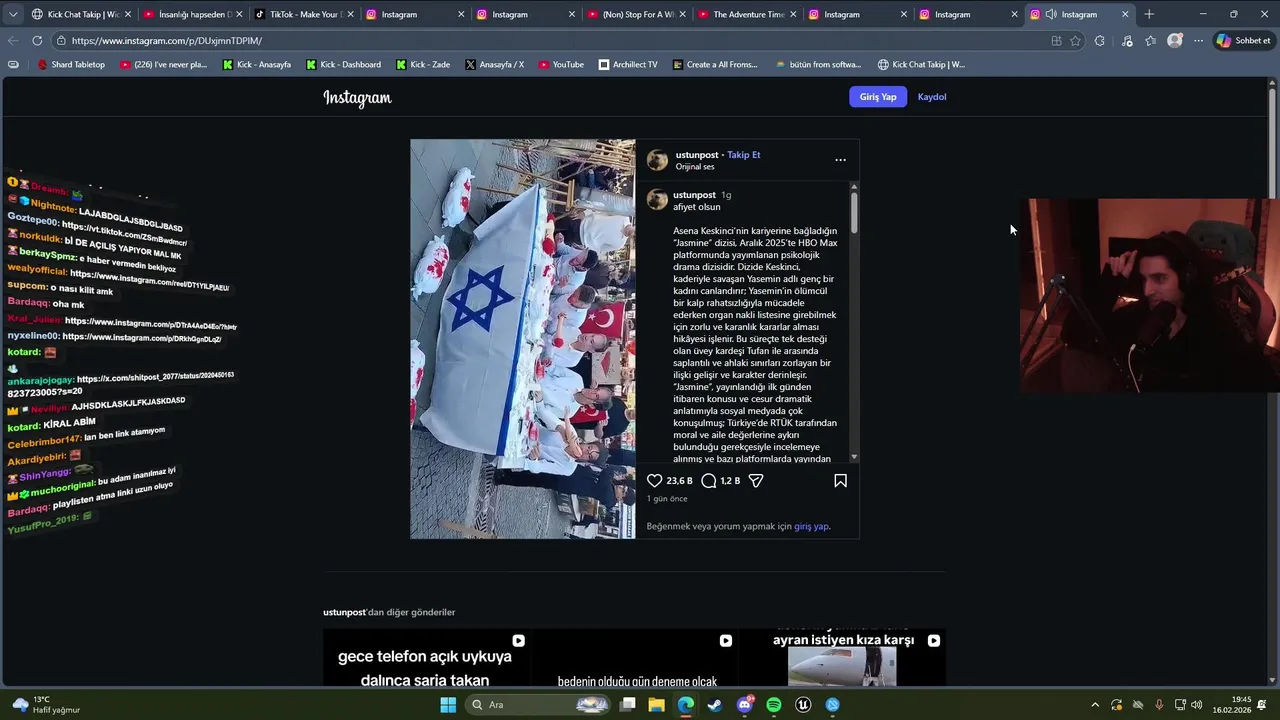Open the browser profile avatar

click(x=1175, y=41)
